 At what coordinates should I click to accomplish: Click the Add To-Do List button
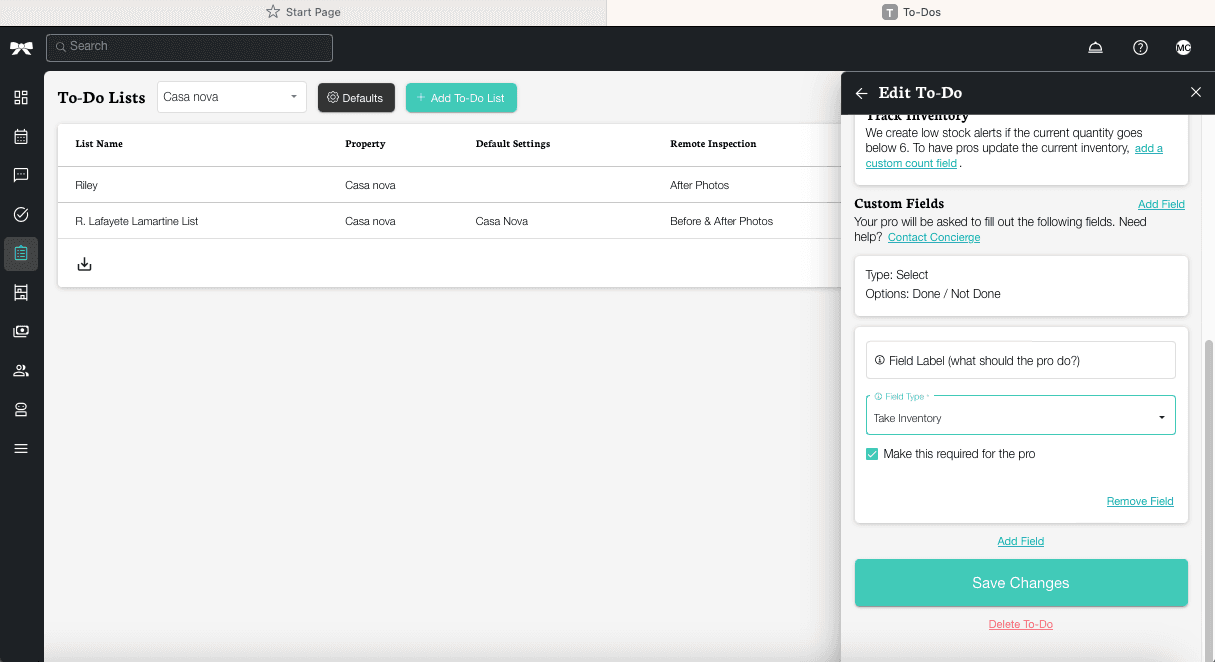(x=461, y=97)
